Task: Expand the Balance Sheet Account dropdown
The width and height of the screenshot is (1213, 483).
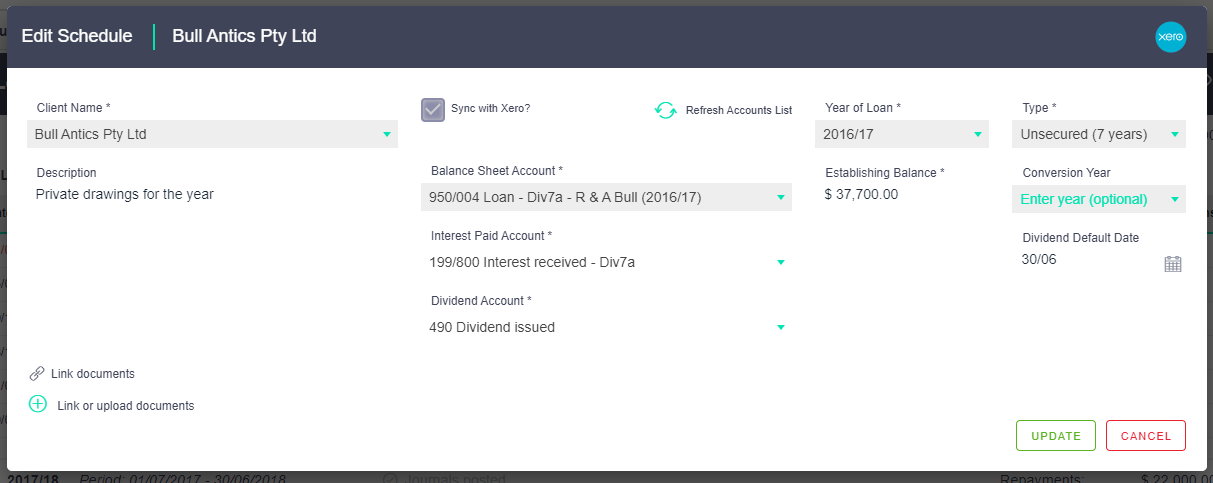Action: [606, 197]
